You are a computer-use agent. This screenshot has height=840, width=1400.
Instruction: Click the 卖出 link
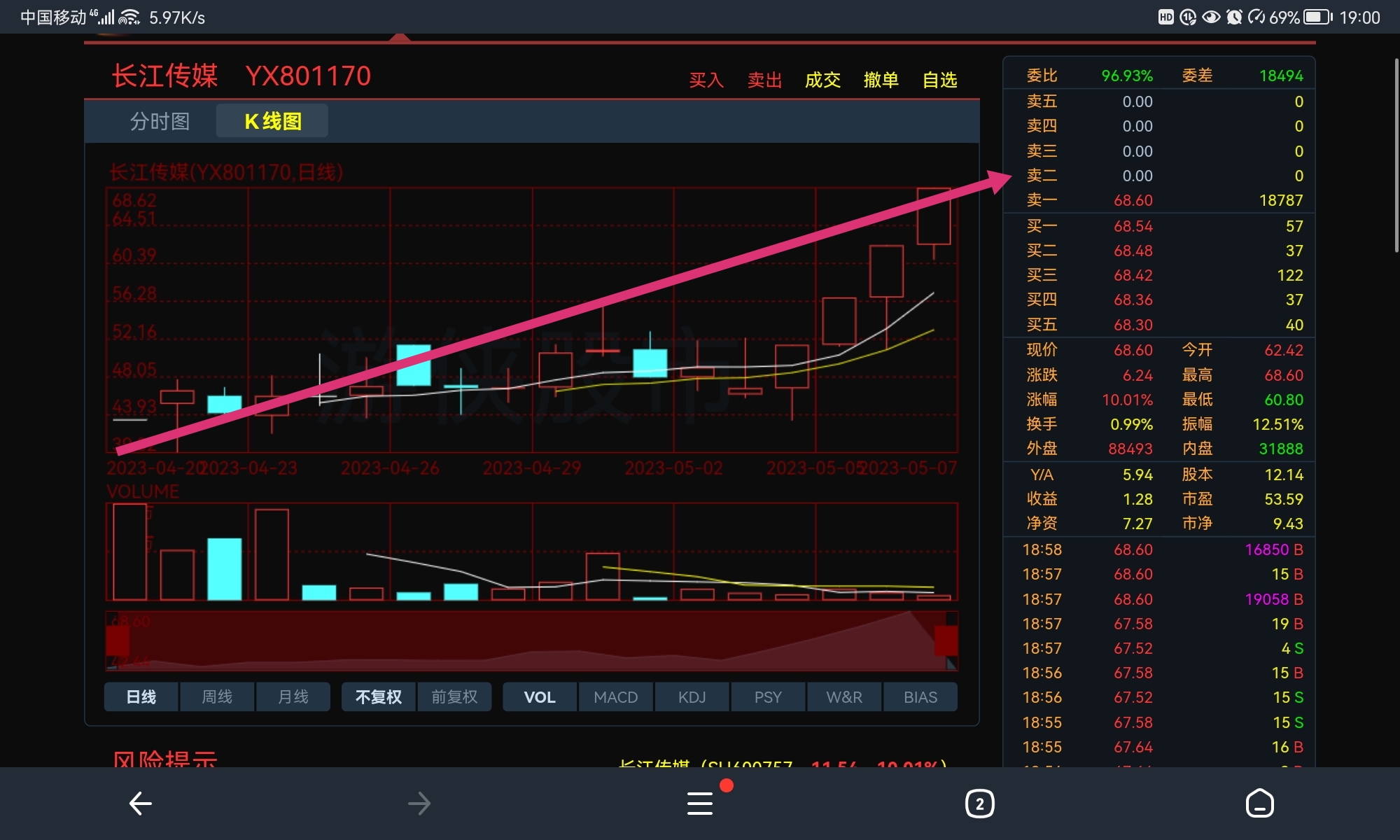point(764,80)
